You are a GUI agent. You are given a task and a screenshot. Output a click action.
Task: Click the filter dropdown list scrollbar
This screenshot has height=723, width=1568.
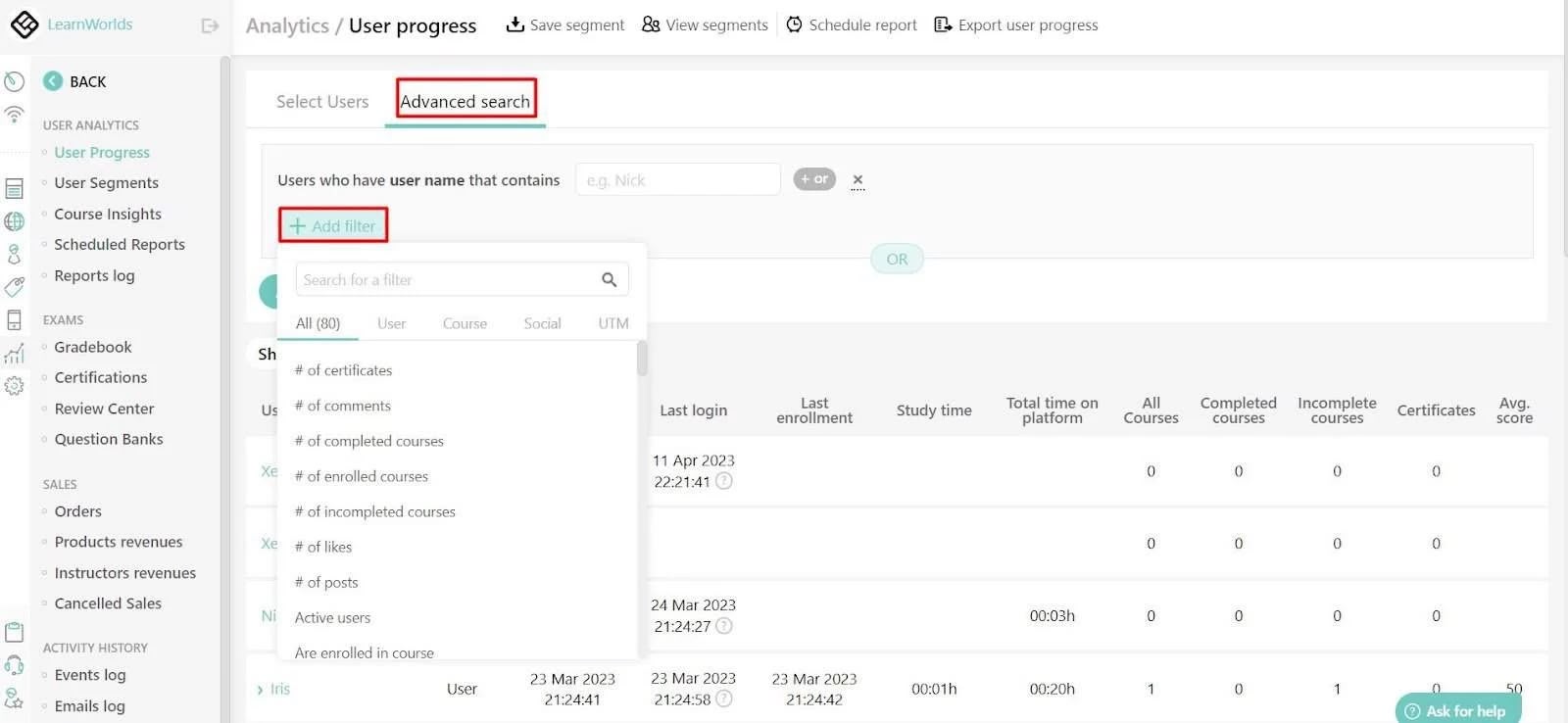tap(642, 359)
